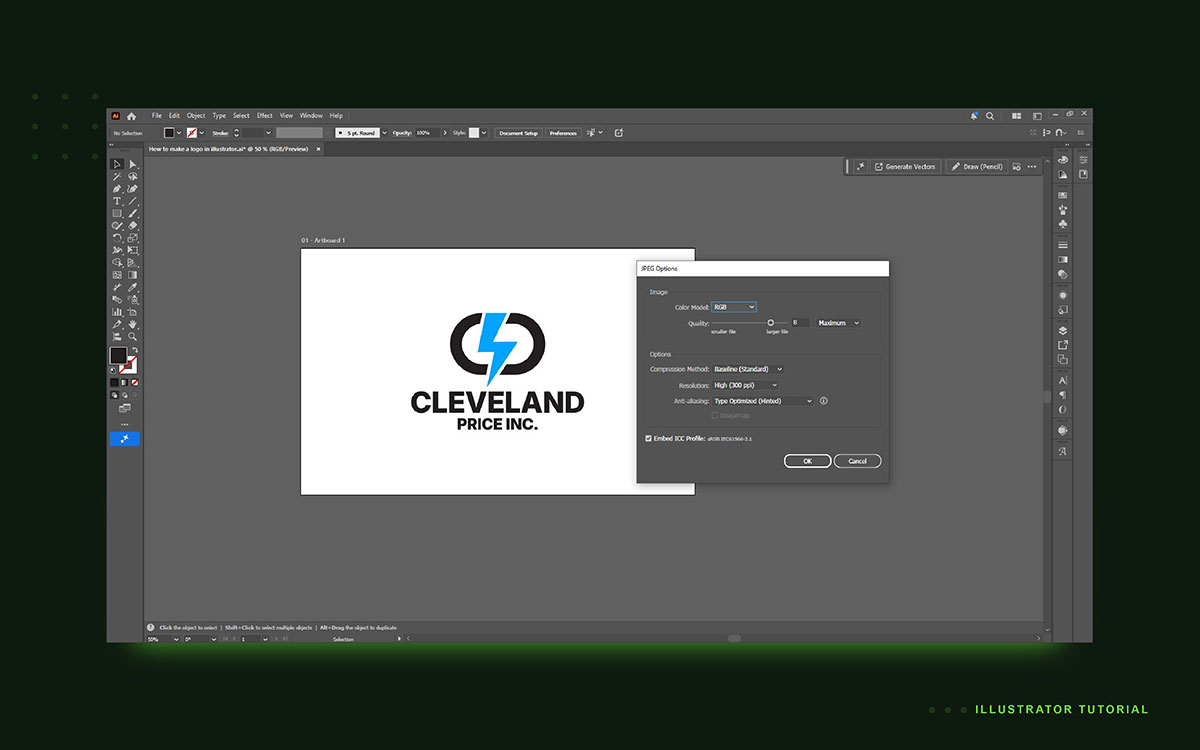This screenshot has height=750, width=1200.
Task: Set the paint mode to Color
Action: click(x=114, y=383)
